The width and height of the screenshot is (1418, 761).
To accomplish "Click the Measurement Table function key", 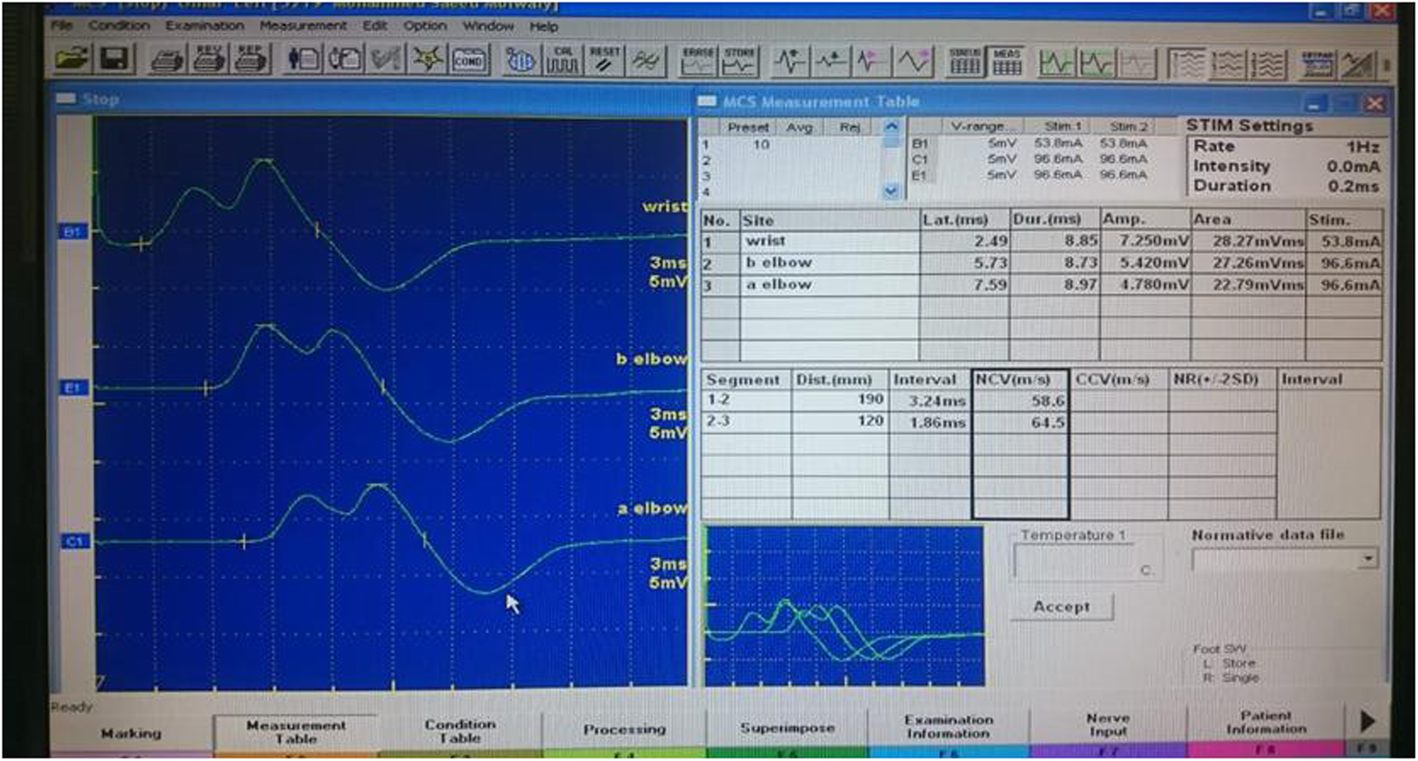I will coord(295,731).
